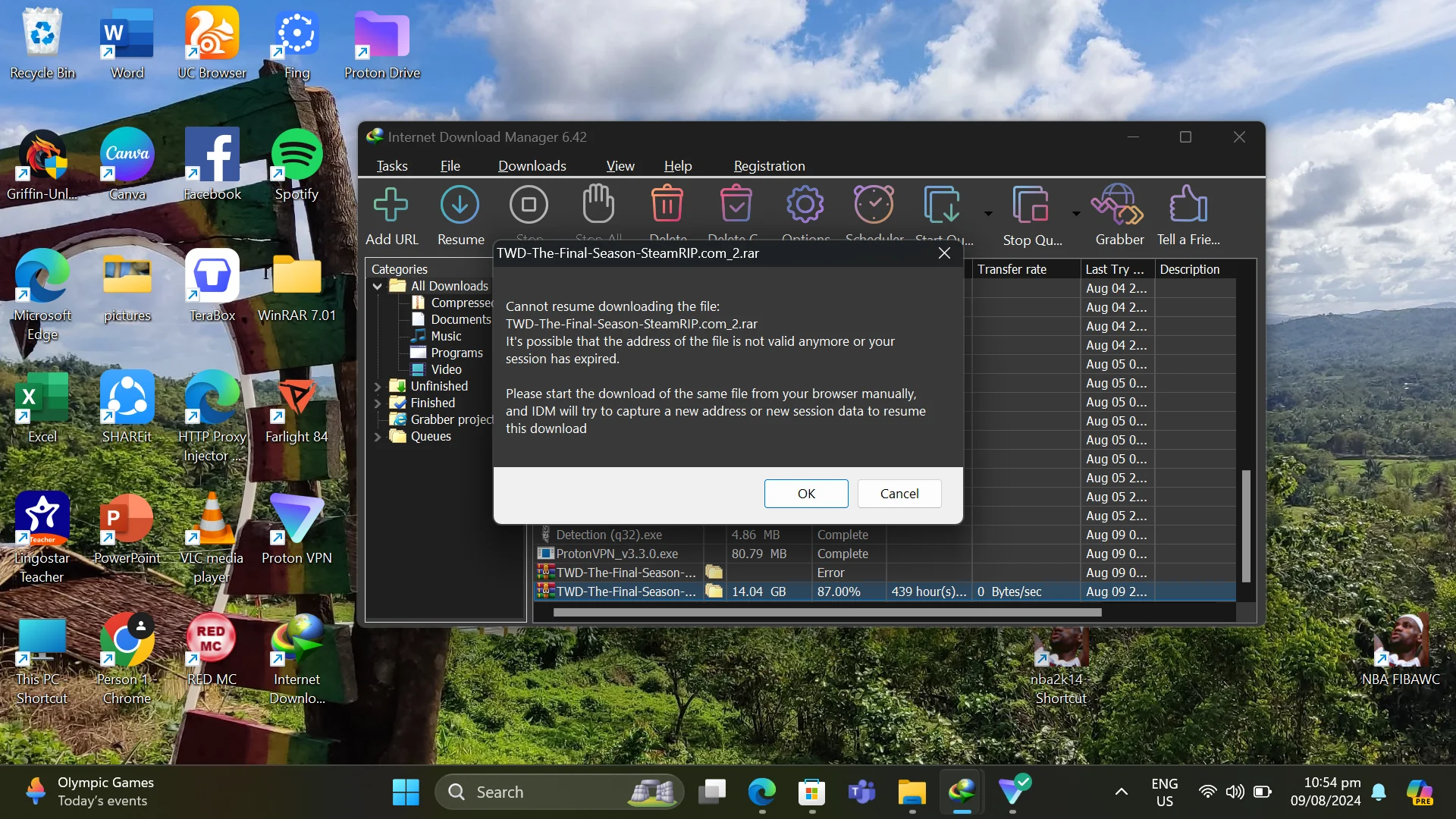
Task: Open the Options gear icon
Action: [x=805, y=205]
